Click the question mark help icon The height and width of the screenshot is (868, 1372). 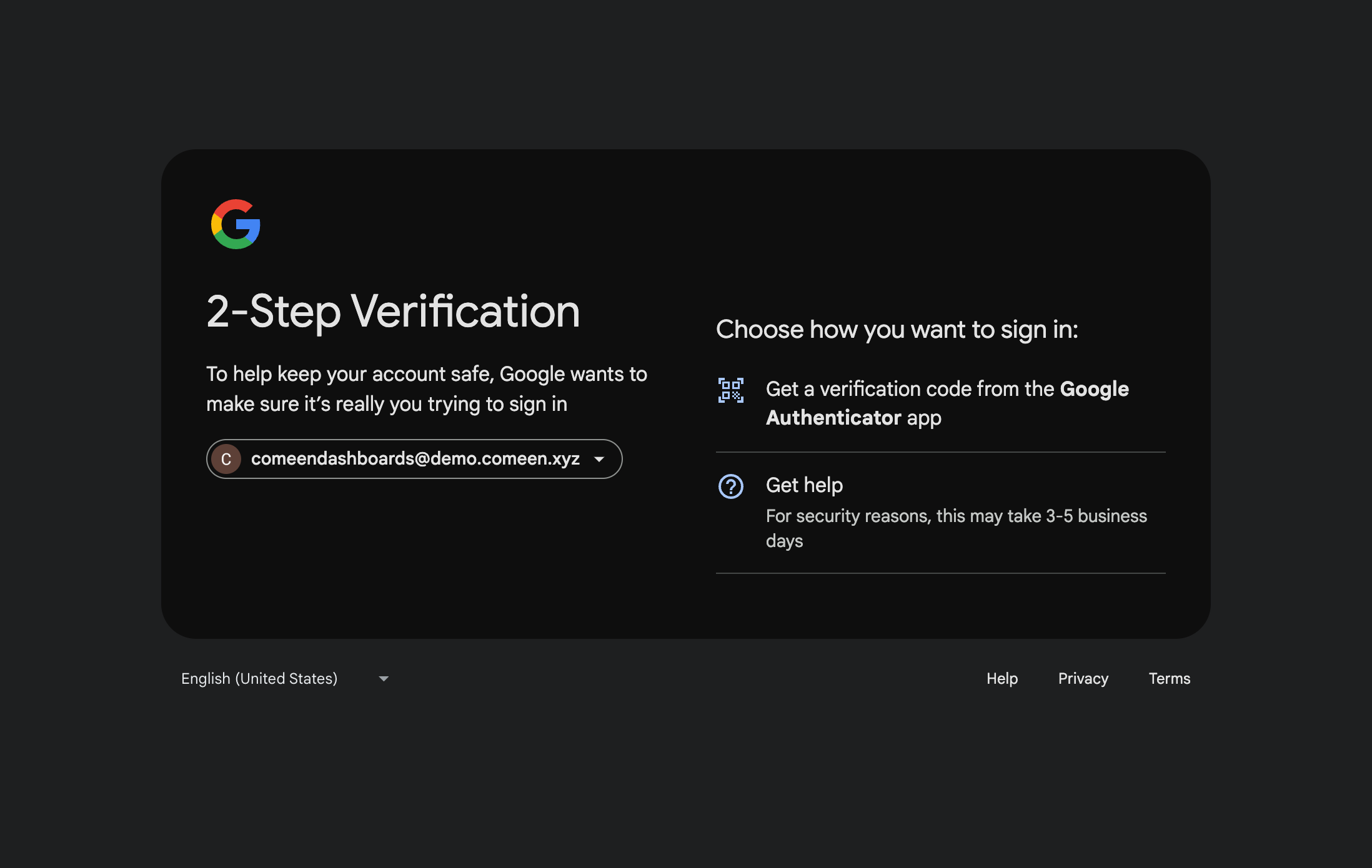[x=730, y=486]
